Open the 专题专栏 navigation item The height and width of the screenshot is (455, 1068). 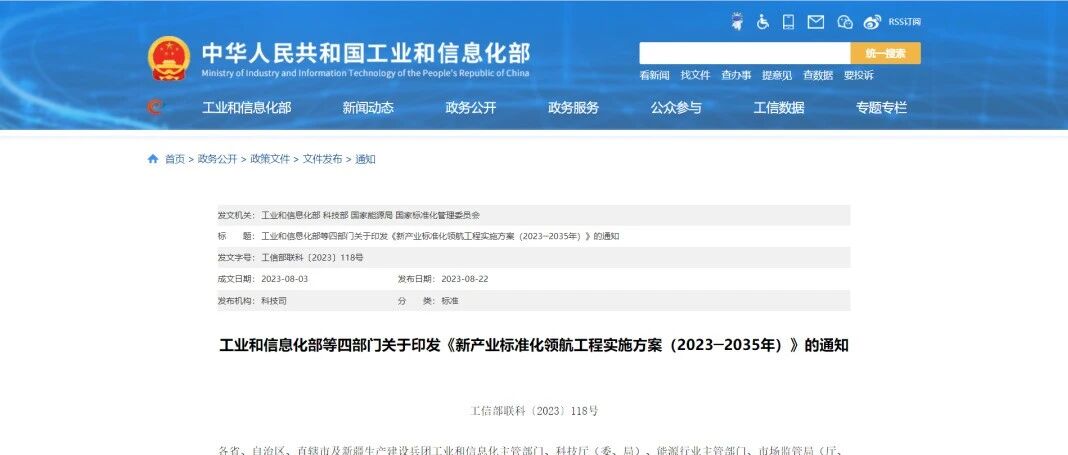(x=881, y=108)
